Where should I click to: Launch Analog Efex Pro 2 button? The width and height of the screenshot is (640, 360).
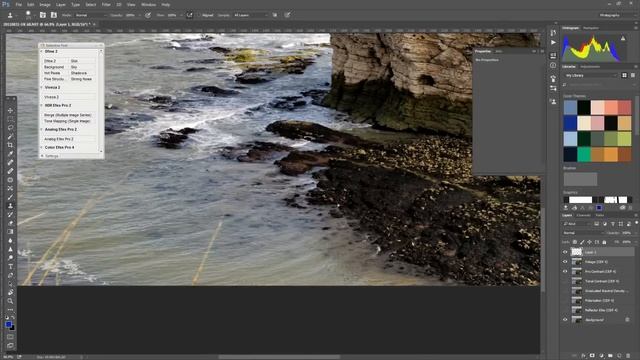(68, 139)
